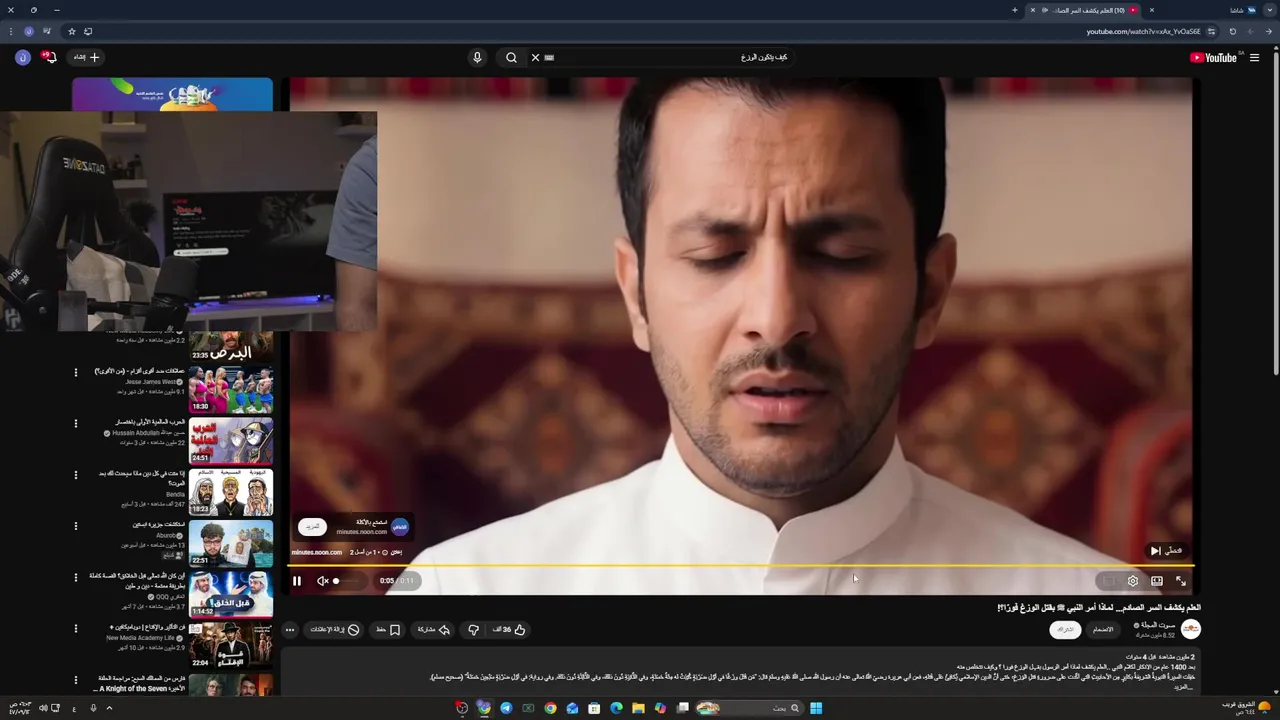Image resolution: width=1280 pixels, height=720 pixels.
Task: Open the ad's visit-site button
Action: 312,526
